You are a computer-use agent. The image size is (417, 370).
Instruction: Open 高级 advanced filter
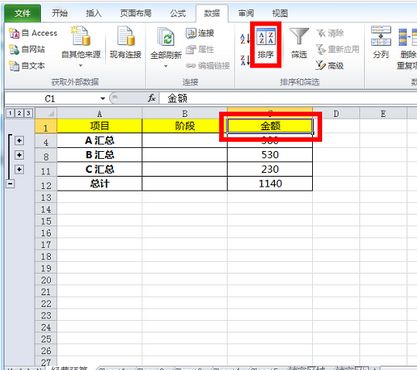point(330,65)
